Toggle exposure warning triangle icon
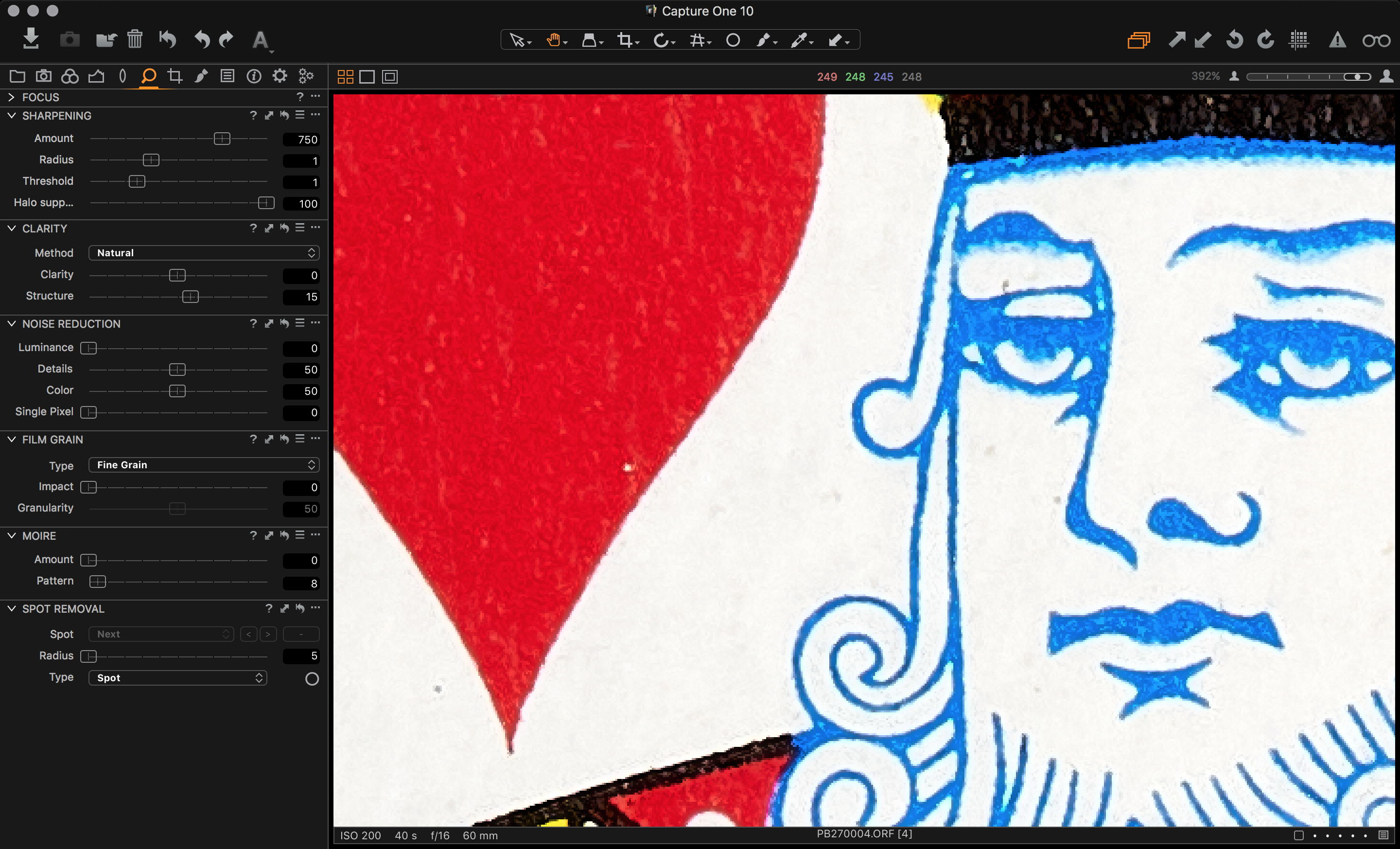Screen dimensions: 1400x849 point(1337,40)
